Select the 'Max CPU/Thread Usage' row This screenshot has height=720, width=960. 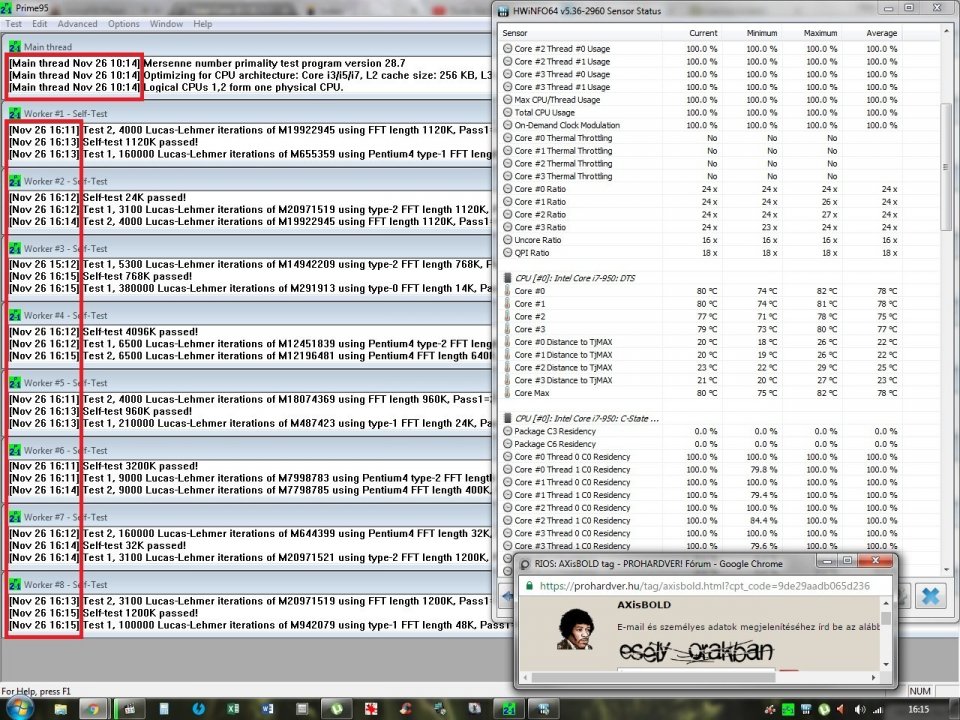702,100
